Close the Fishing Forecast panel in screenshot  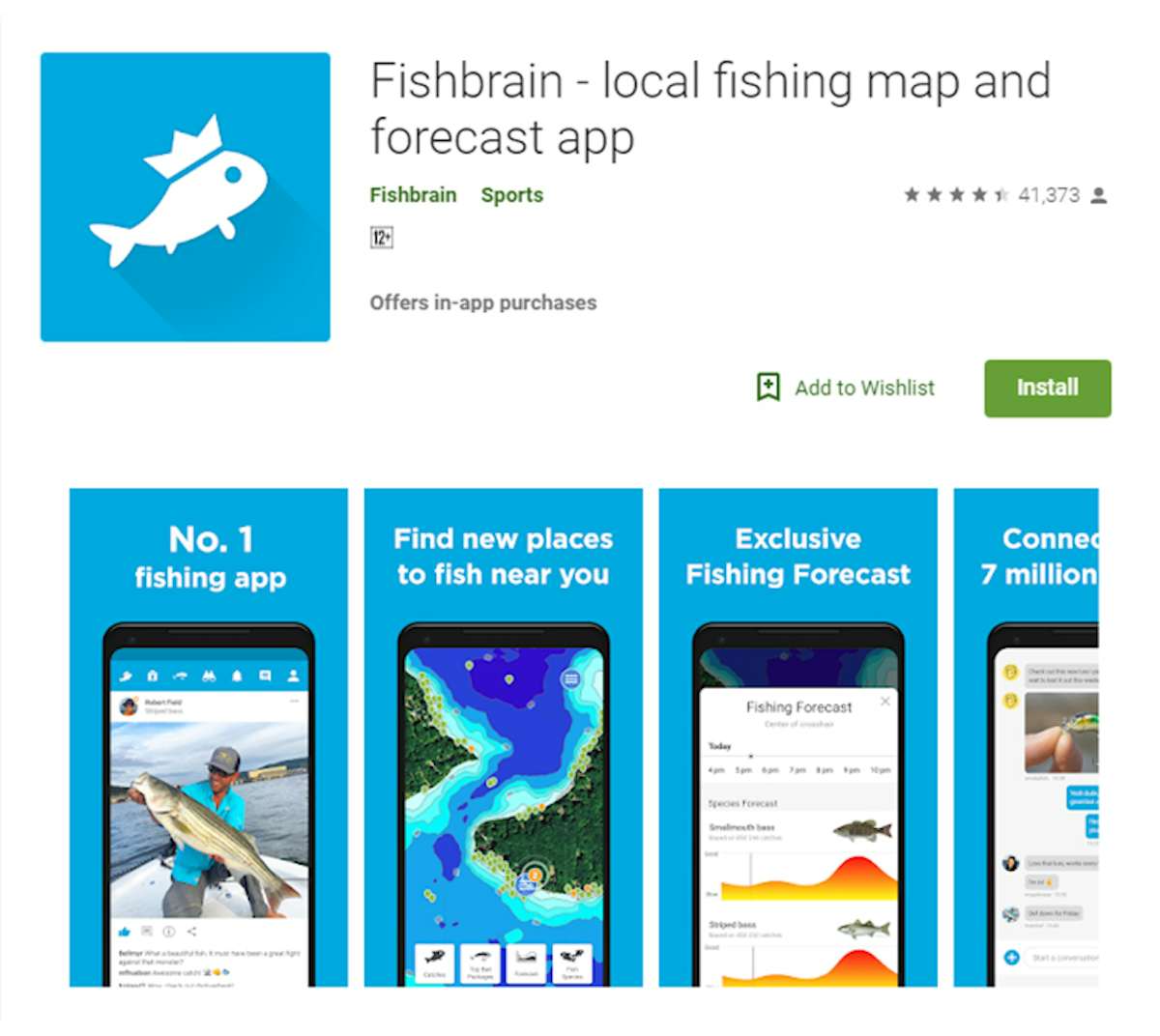pos(884,702)
